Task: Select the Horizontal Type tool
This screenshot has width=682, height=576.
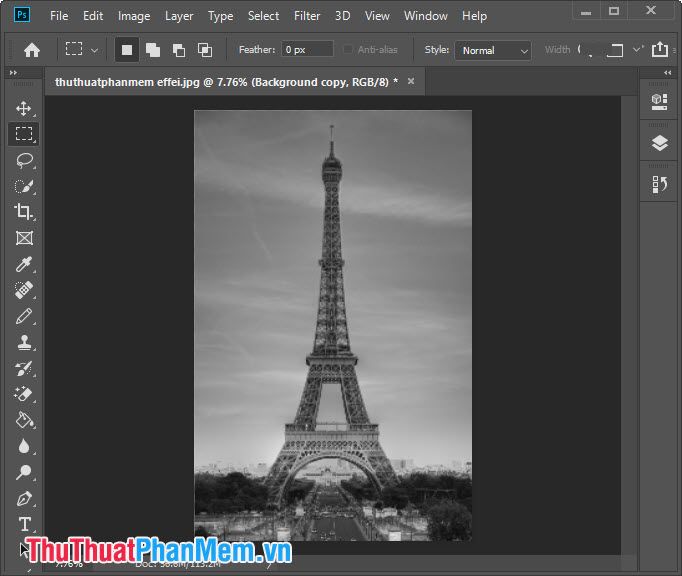Action: coord(24,524)
